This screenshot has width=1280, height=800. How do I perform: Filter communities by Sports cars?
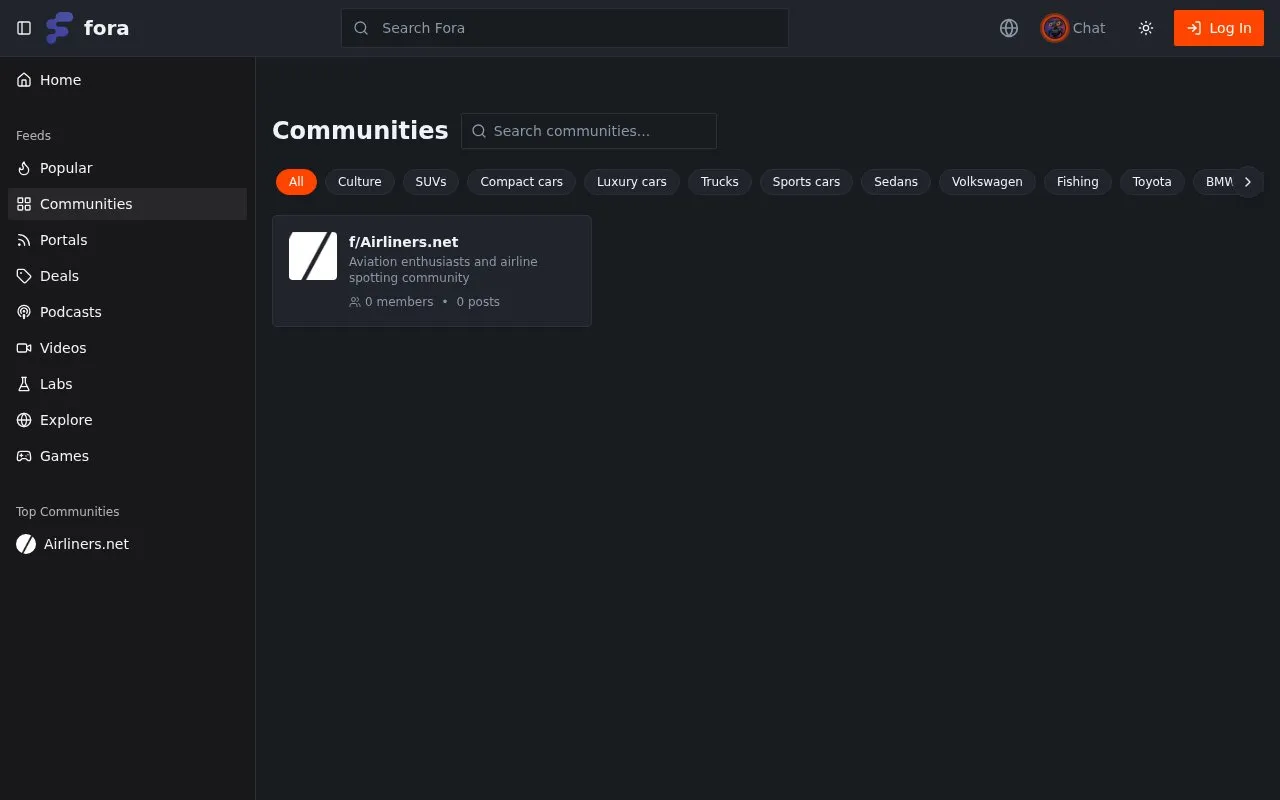click(806, 182)
